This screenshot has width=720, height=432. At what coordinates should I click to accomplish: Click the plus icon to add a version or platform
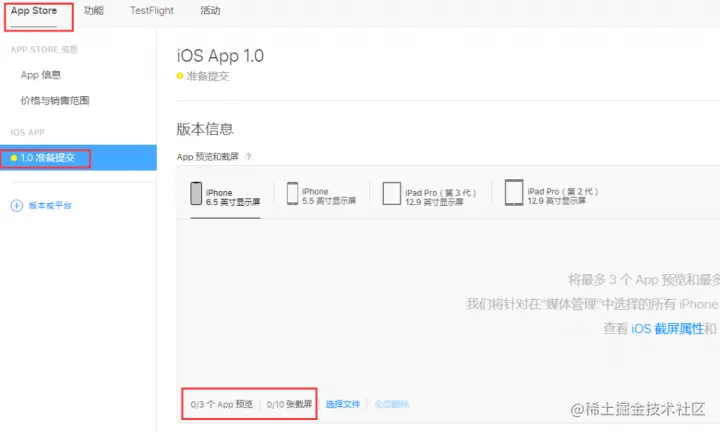tap(17, 205)
